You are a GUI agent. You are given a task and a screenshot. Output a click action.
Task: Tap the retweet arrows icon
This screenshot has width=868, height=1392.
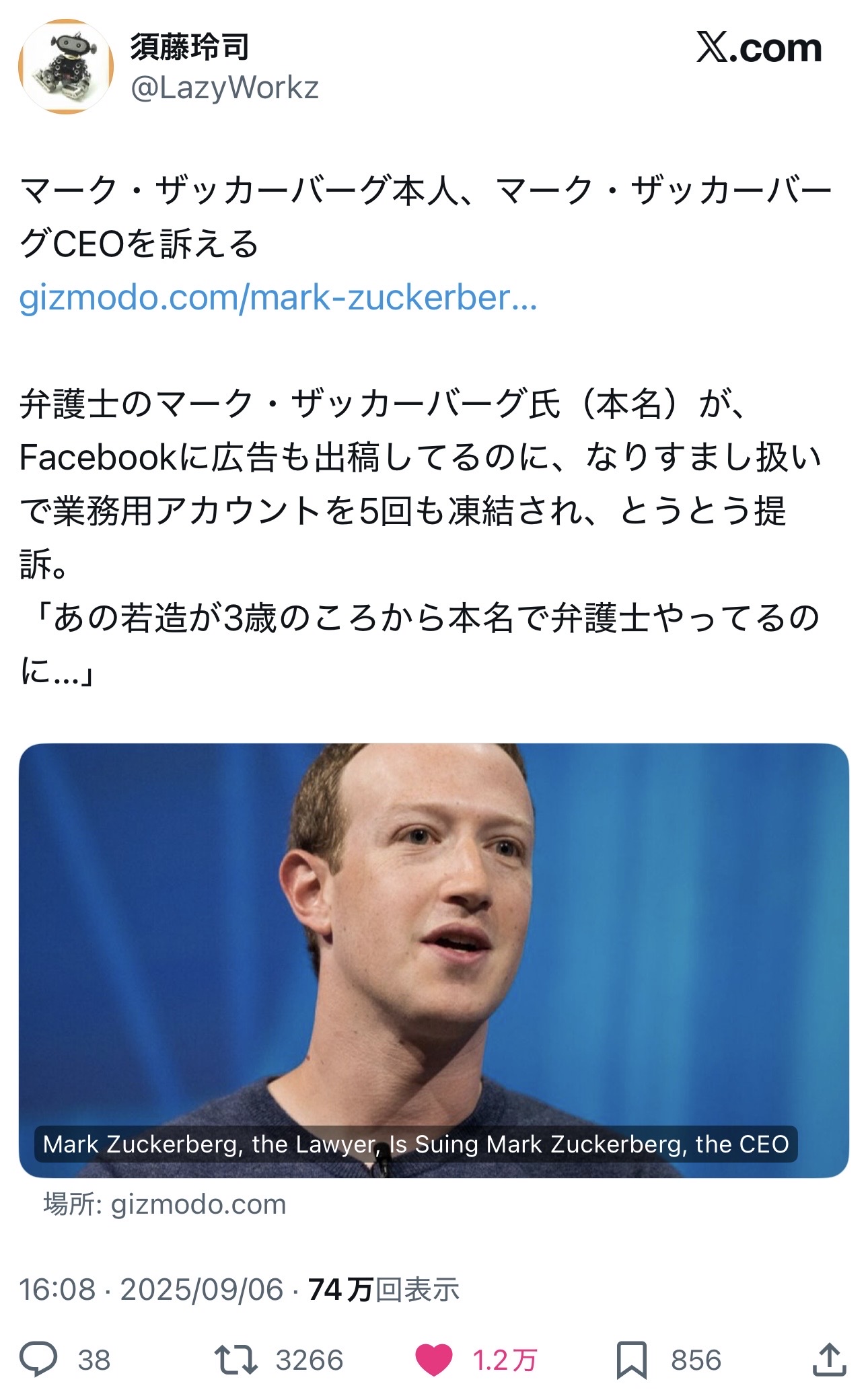coord(236,1360)
